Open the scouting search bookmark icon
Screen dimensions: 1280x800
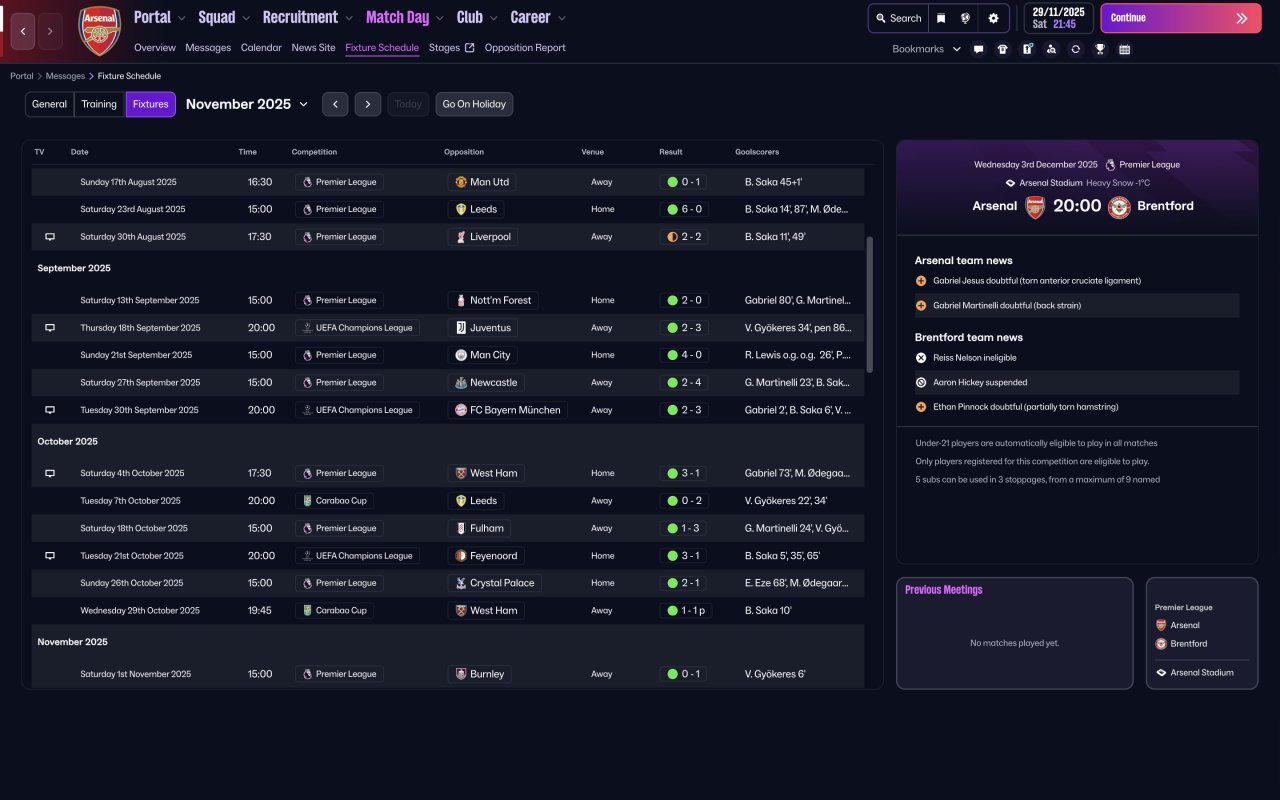click(x=1051, y=49)
